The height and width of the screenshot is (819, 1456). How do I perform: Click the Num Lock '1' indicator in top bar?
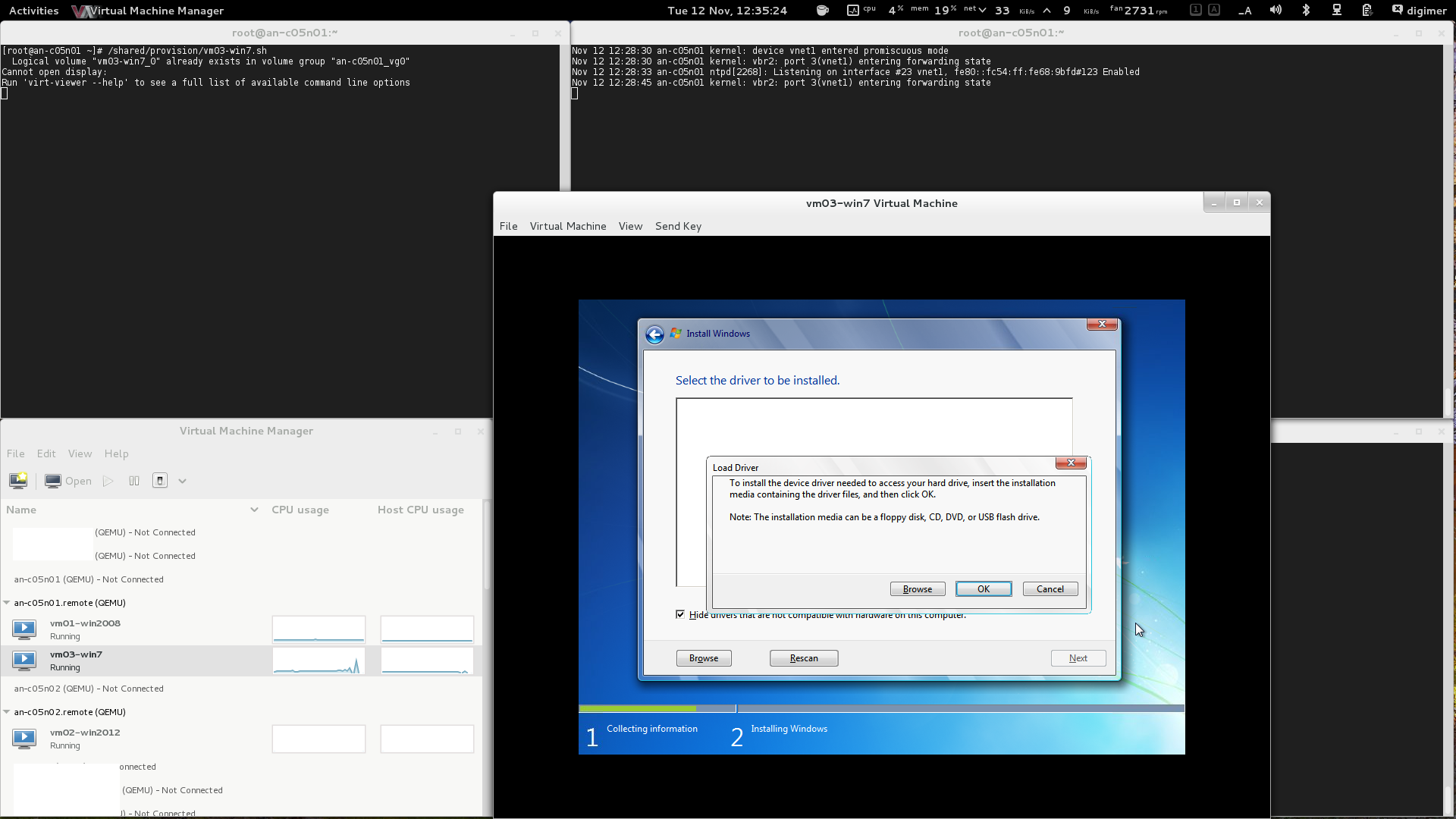point(1196,10)
